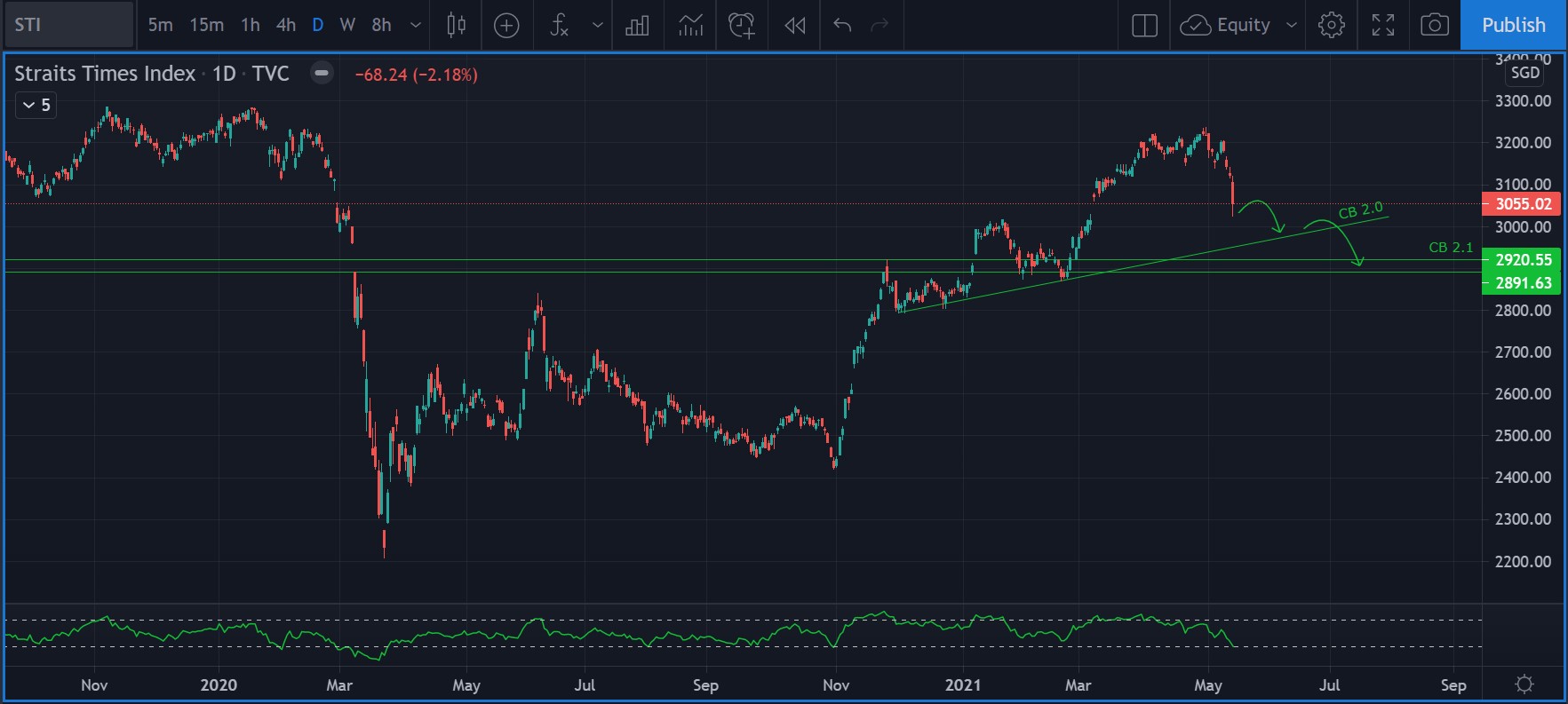Select the W weekly timeframe

pyautogui.click(x=347, y=25)
